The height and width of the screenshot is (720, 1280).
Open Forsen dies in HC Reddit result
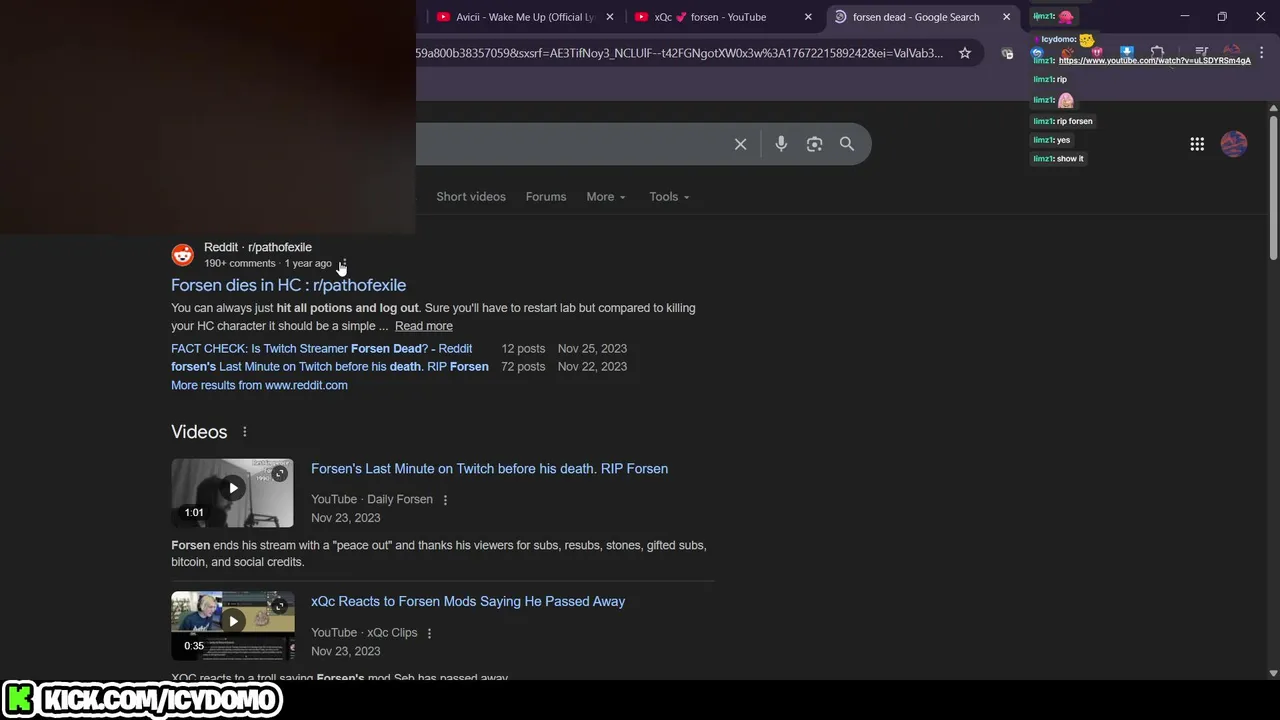288,285
